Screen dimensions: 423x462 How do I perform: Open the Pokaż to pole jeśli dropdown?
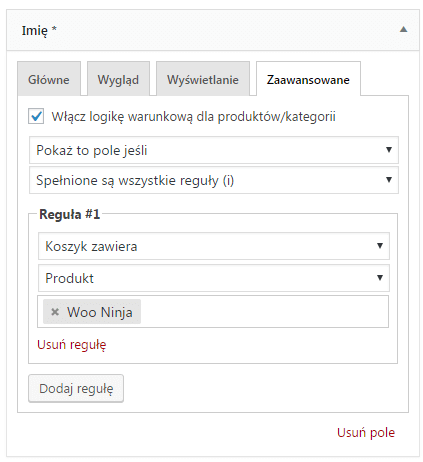coord(214,150)
